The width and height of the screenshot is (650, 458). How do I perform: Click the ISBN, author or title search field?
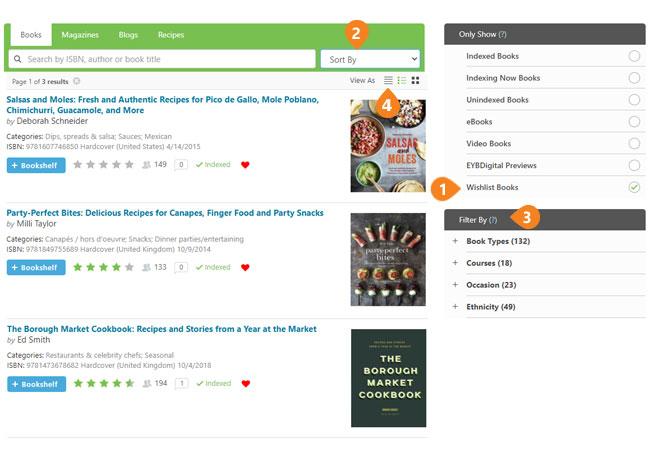[x=162, y=59]
